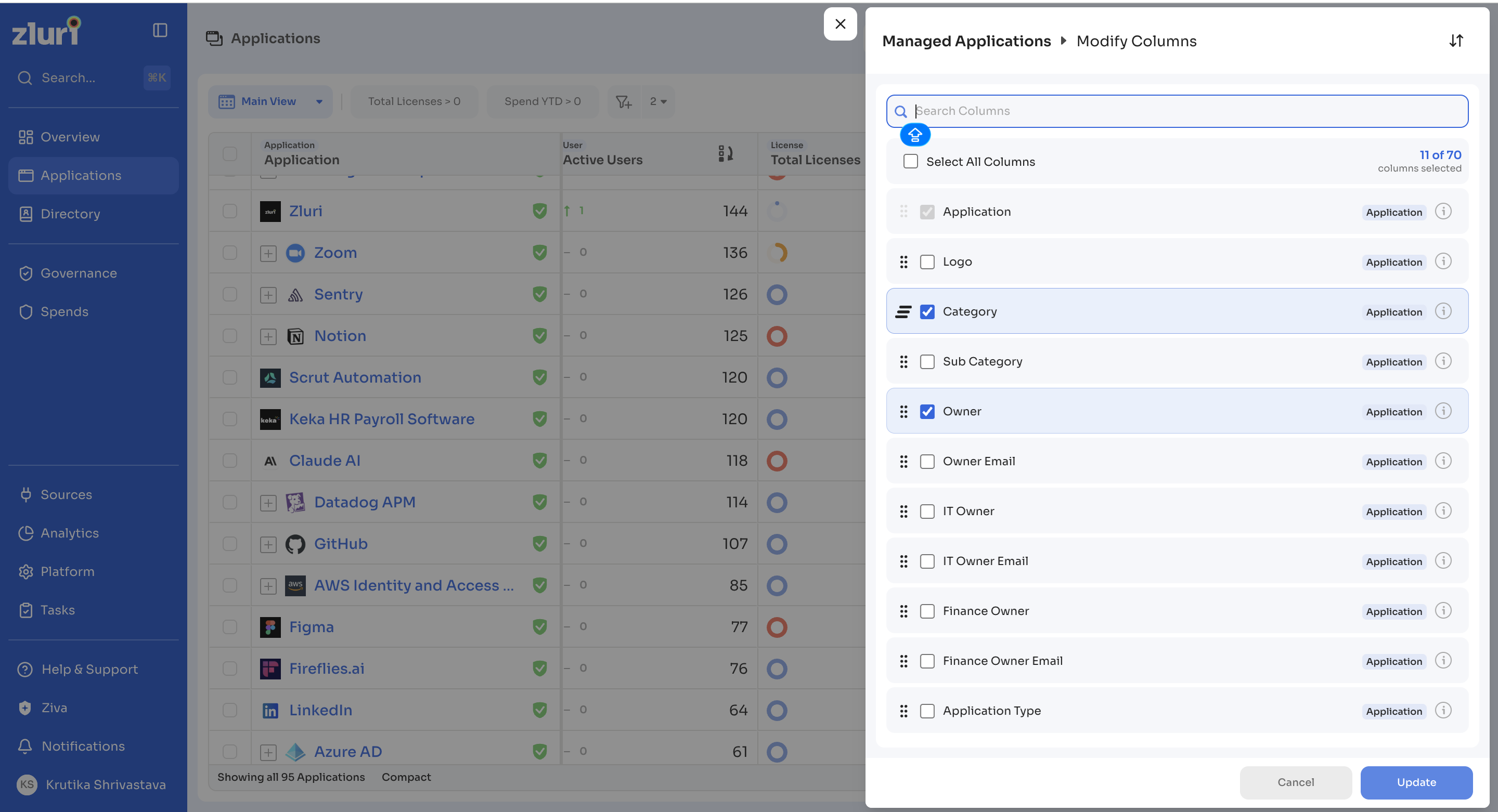Open info icon for Logo column

[1443, 261]
